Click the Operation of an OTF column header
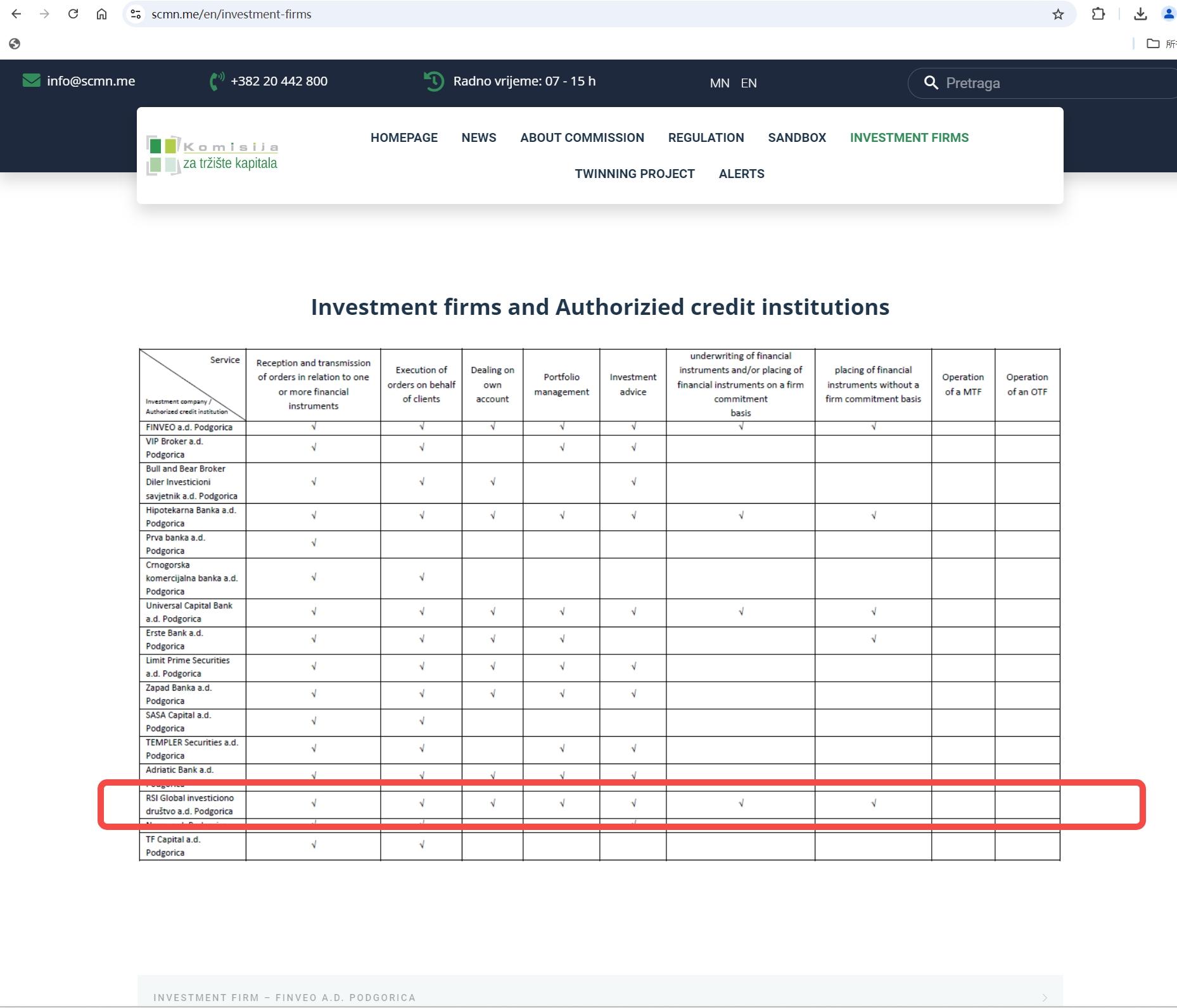The image size is (1177, 1008). [x=1027, y=385]
